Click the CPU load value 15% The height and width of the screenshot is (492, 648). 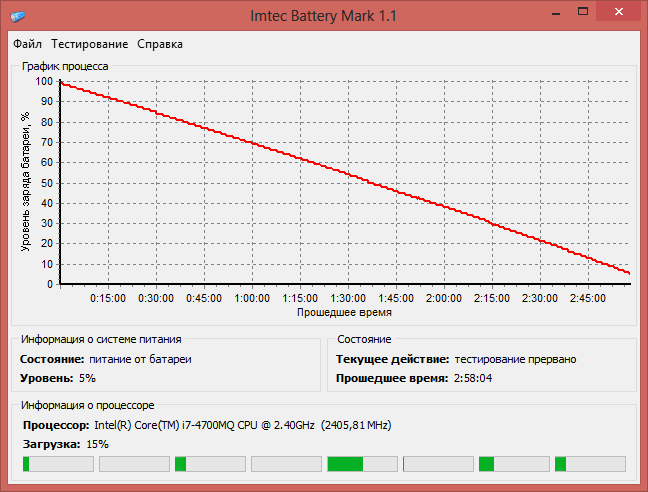click(x=98, y=444)
